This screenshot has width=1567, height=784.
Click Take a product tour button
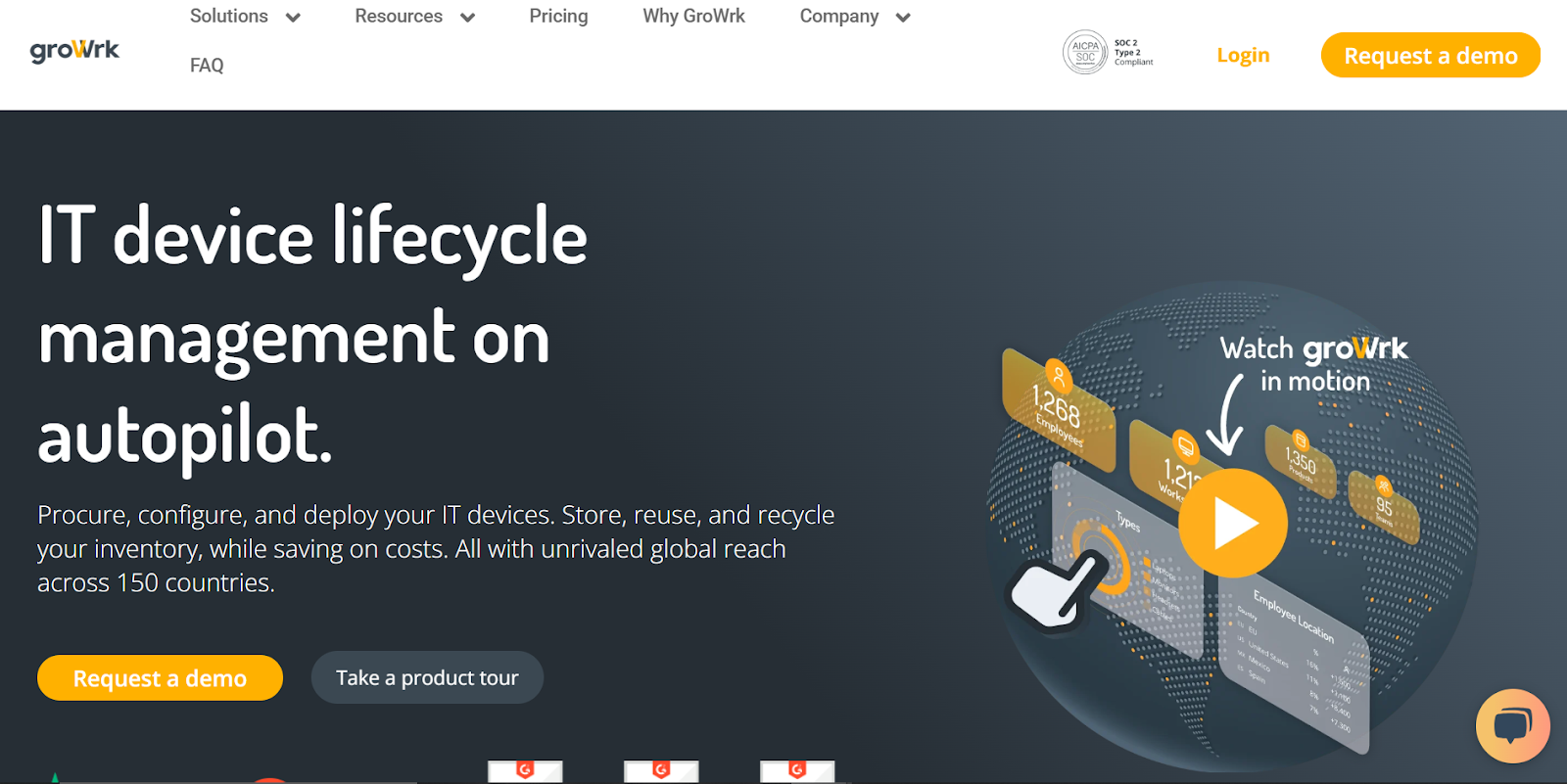point(427,677)
